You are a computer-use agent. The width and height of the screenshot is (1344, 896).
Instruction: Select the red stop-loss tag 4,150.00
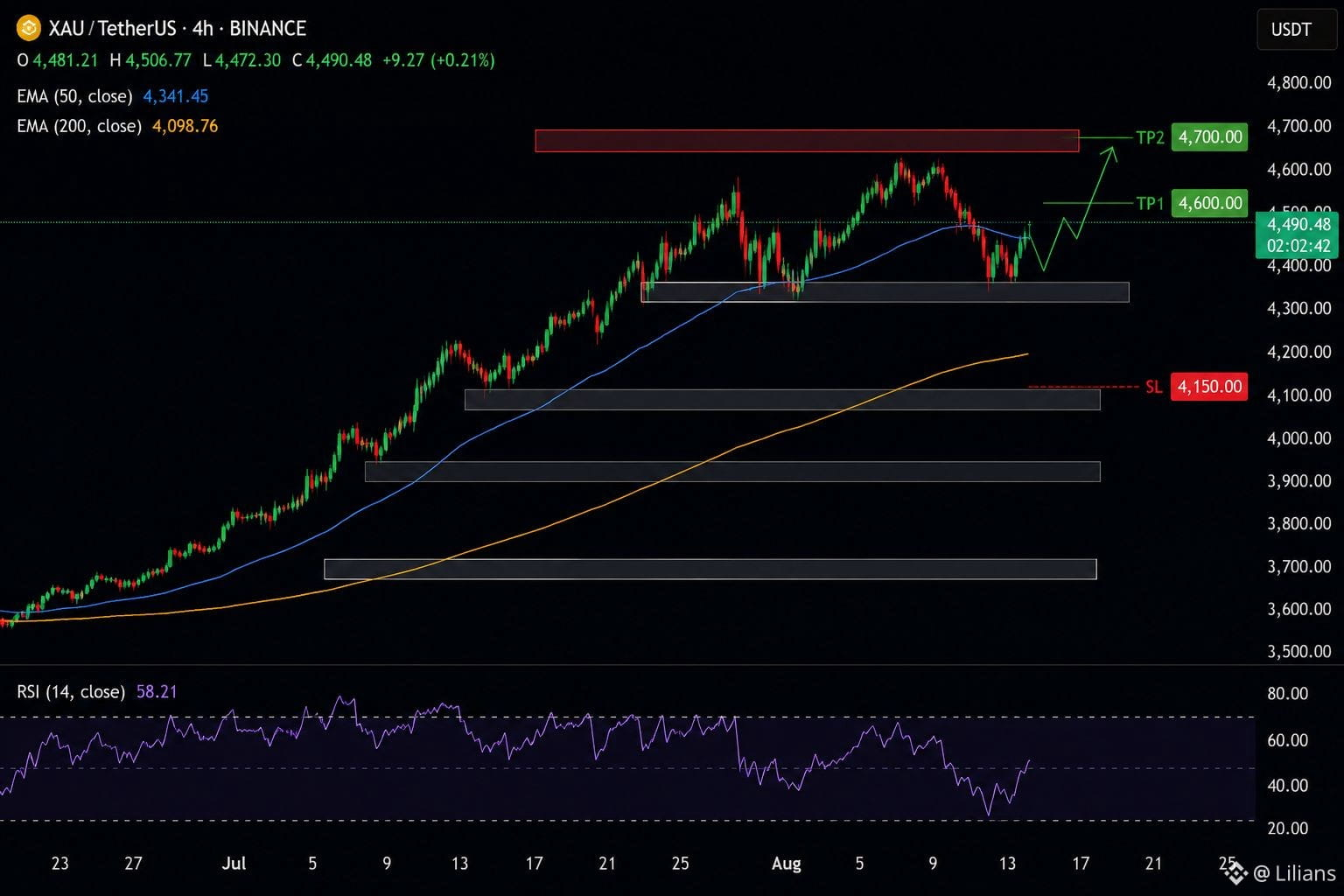1210,387
